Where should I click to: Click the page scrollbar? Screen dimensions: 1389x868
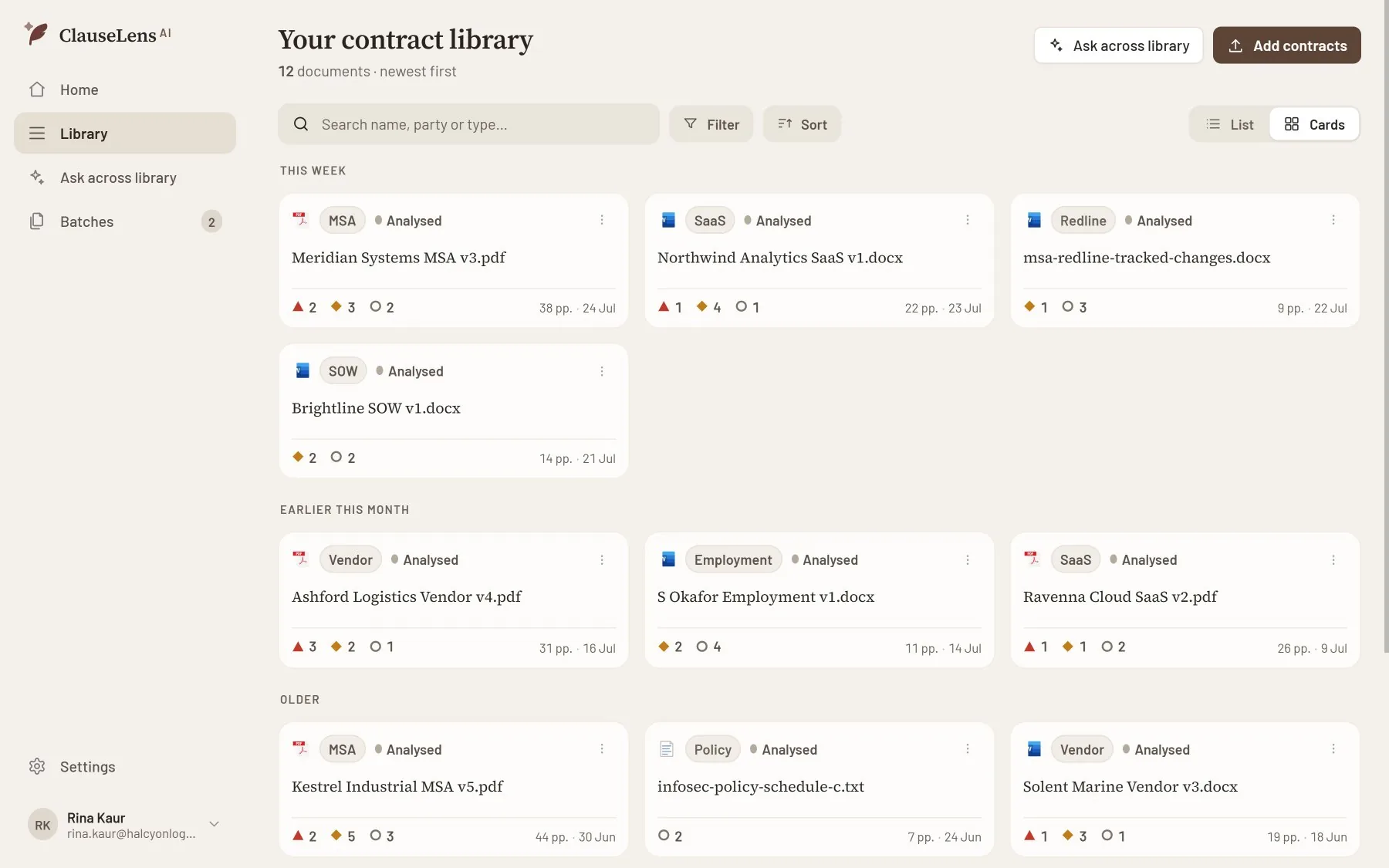click(x=1385, y=327)
